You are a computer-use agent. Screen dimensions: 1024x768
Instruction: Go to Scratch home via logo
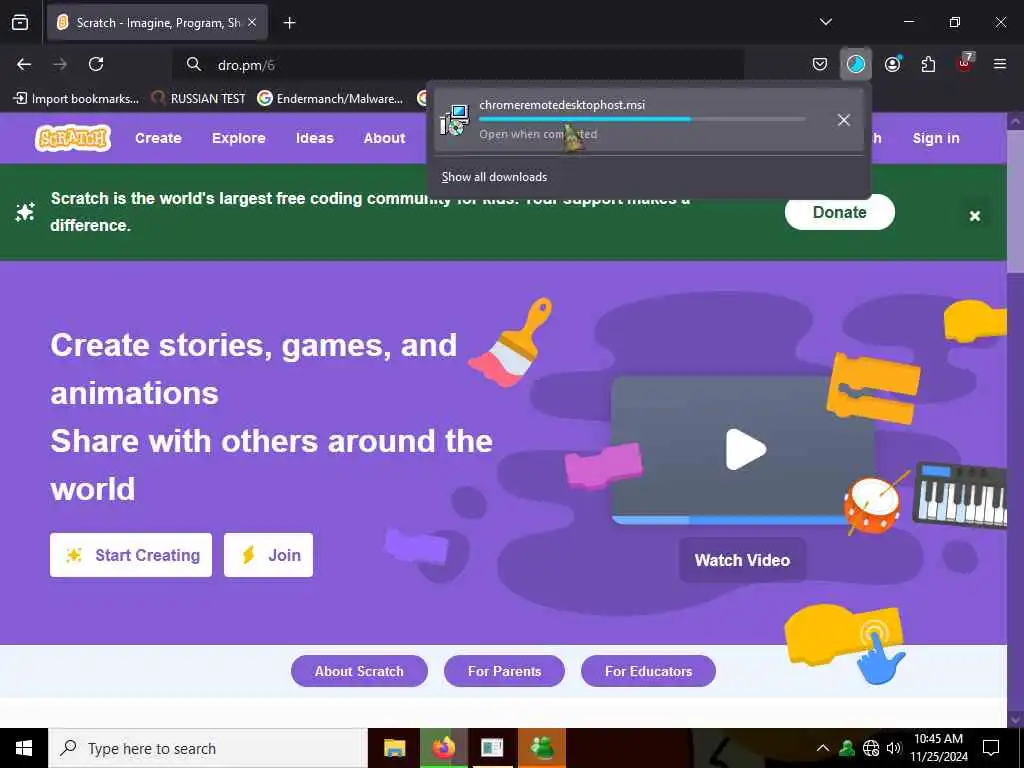pos(73,138)
